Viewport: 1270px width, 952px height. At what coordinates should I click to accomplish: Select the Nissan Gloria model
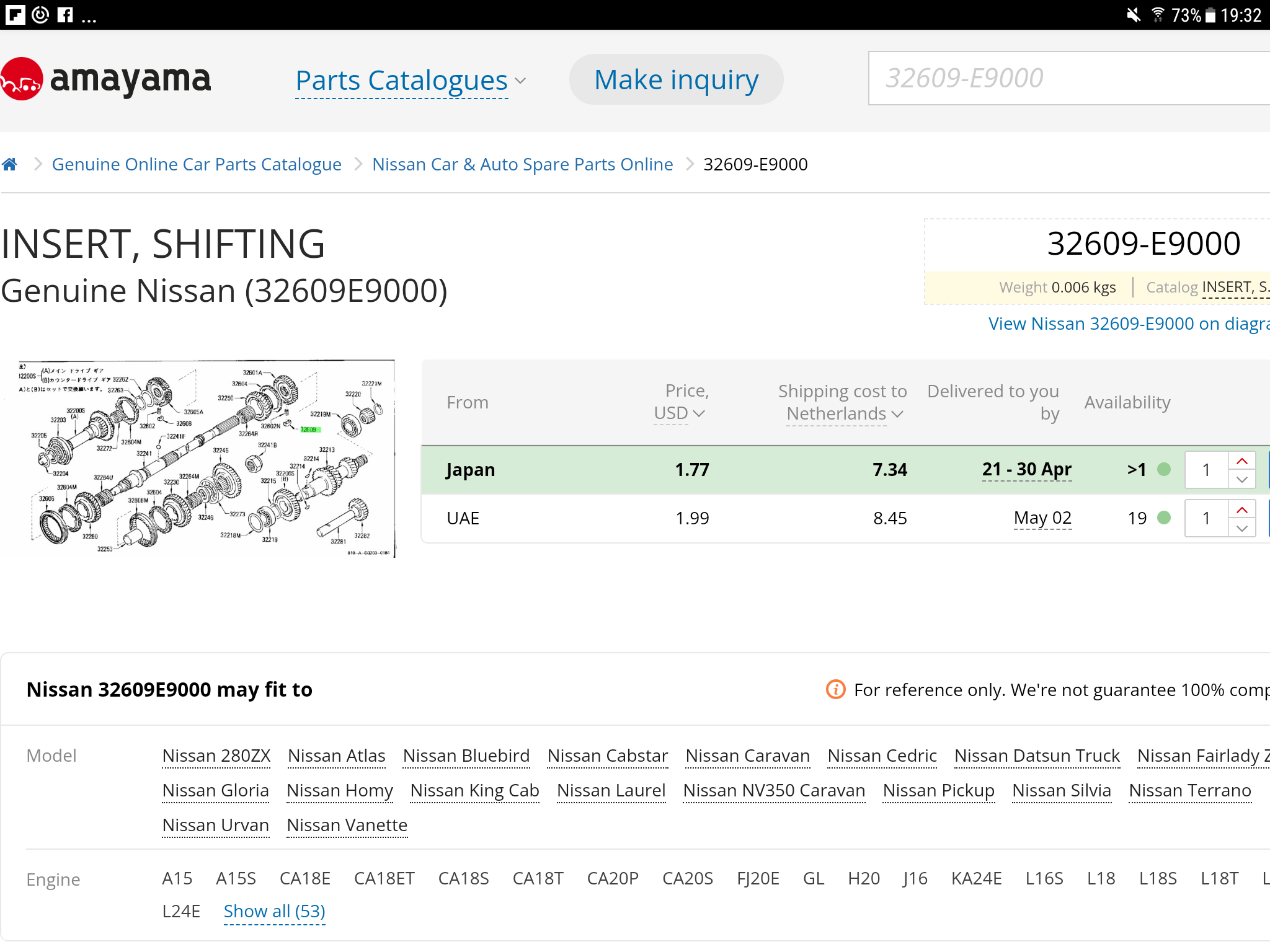[216, 791]
